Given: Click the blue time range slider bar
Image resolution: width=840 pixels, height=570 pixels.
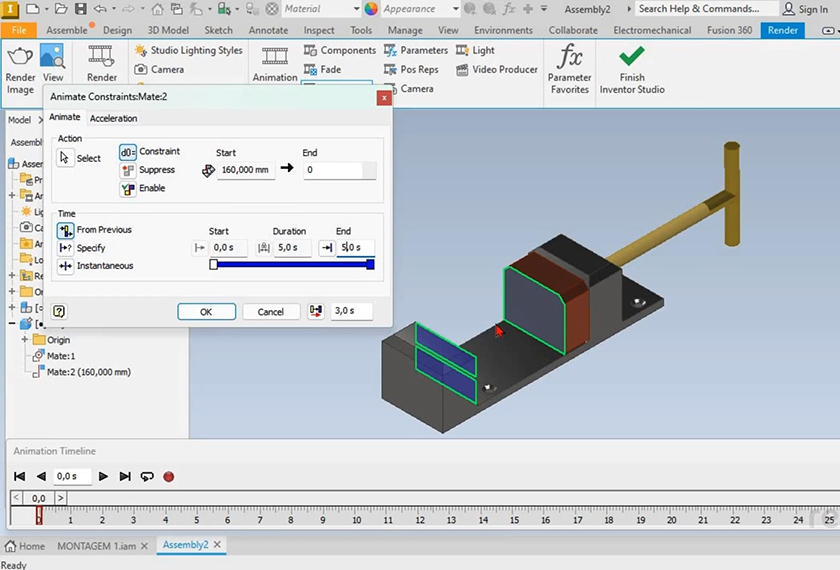Looking at the screenshot, I should click(292, 265).
